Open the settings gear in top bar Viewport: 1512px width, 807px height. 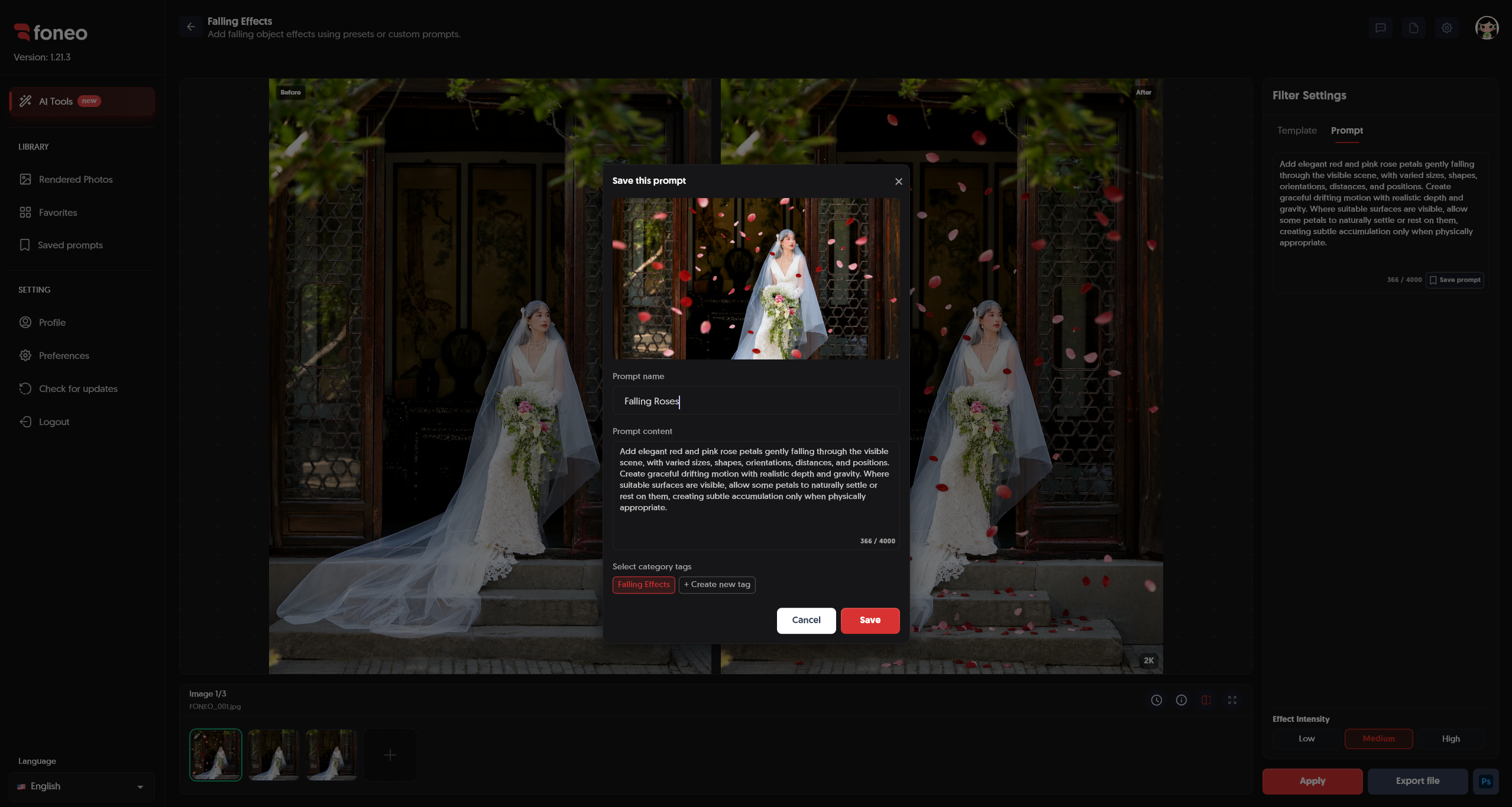click(x=1446, y=28)
